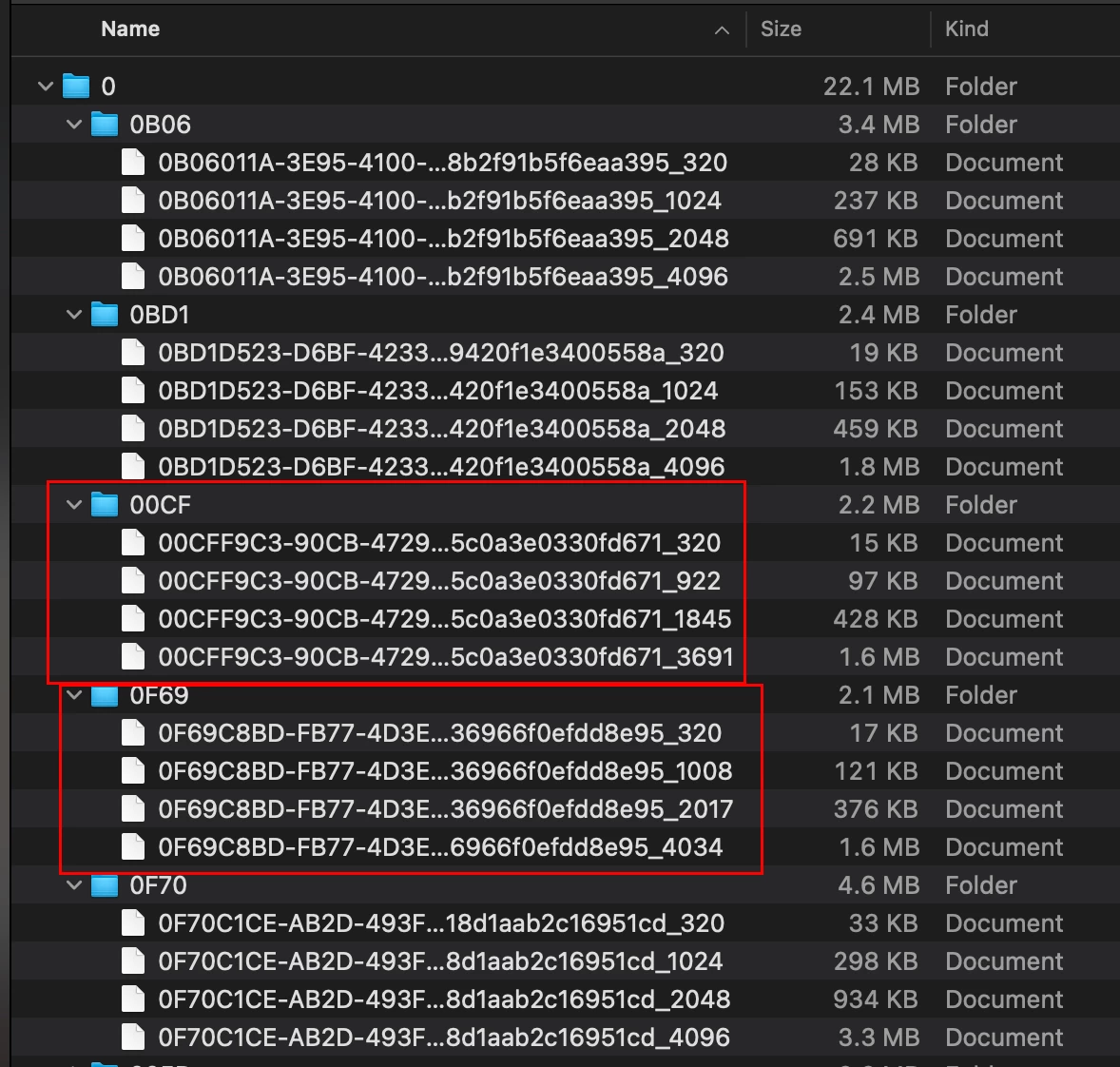Select the 00CF folder icon

pyautogui.click(x=105, y=504)
